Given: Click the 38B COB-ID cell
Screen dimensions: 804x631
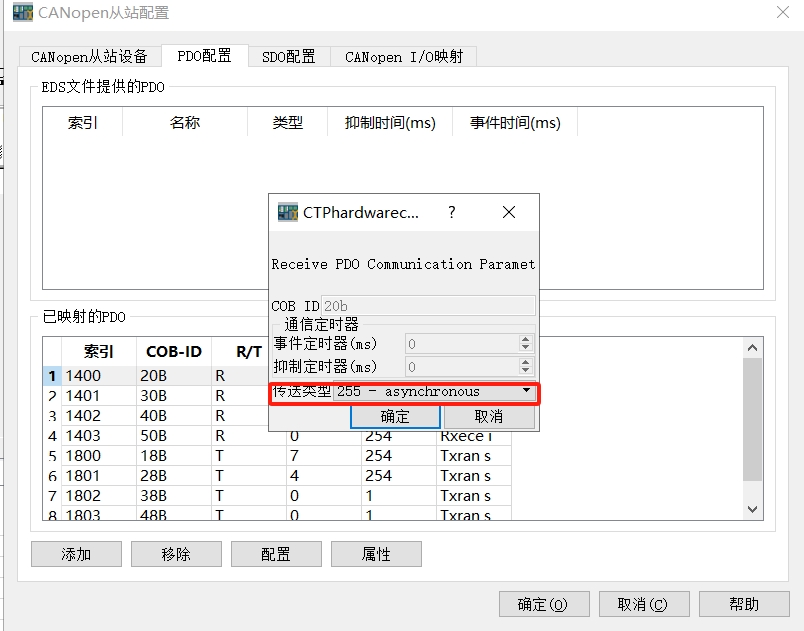Looking at the screenshot, I should click(x=174, y=496).
